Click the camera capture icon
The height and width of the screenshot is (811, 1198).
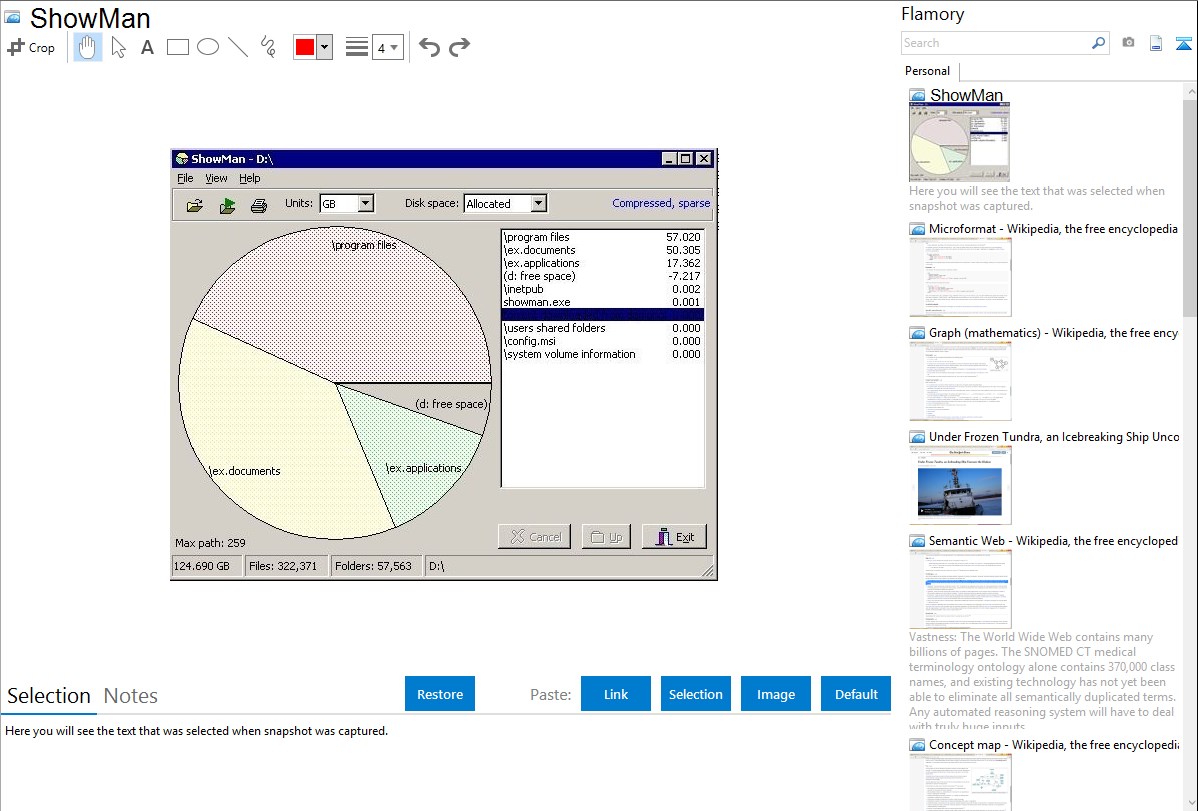click(x=1128, y=43)
